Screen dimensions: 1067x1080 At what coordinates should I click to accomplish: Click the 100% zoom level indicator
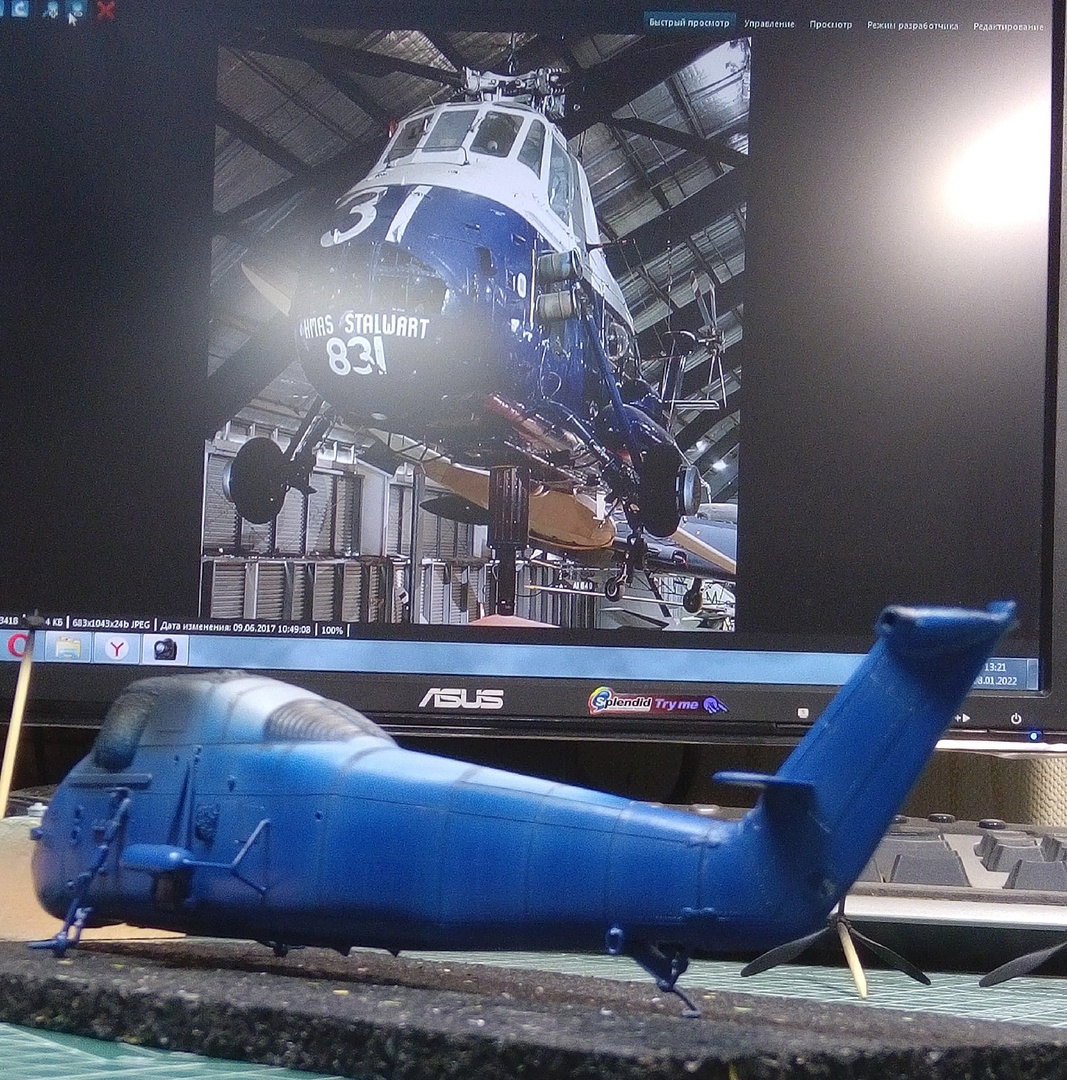click(x=332, y=630)
